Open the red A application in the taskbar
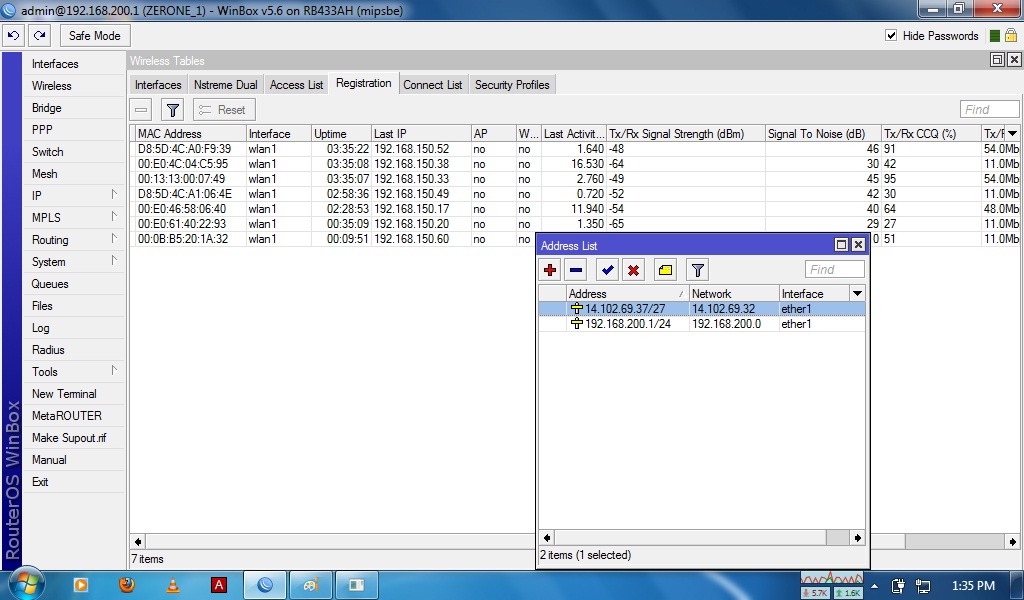Viewport: 1024px width, 600px height. (219, 584)
